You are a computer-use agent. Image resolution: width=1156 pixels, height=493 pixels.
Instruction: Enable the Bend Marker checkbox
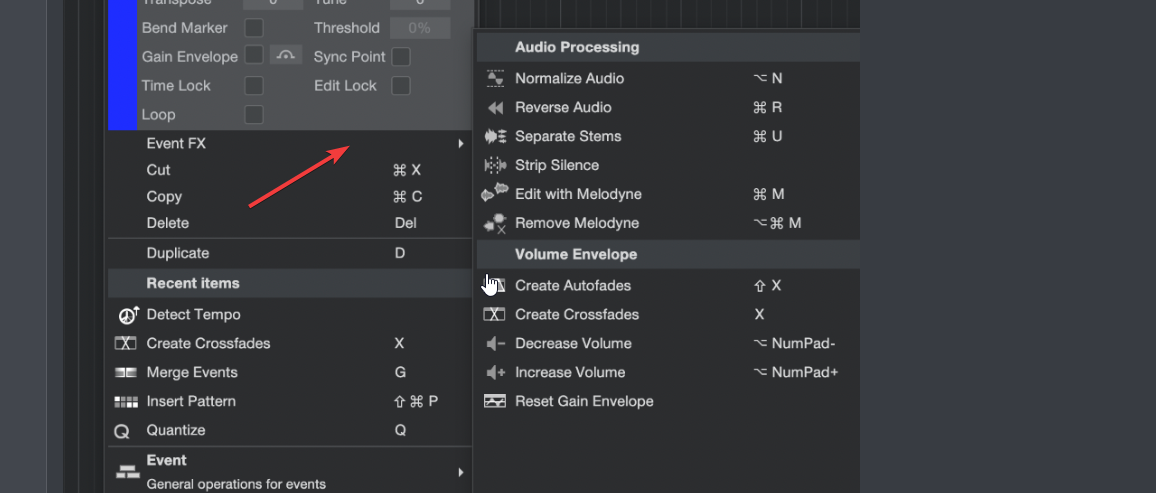click(x=254, y=28)
